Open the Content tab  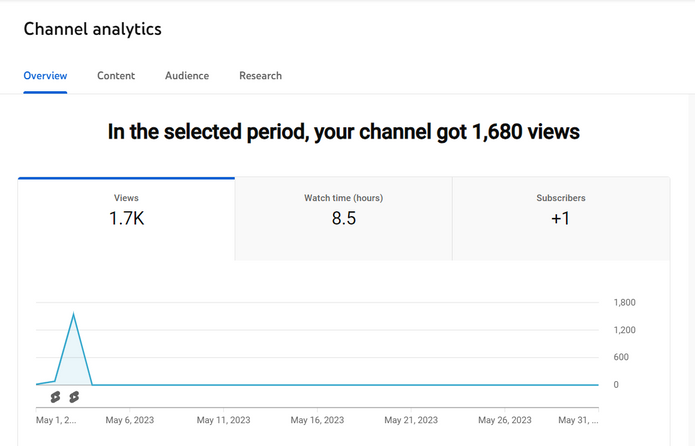tap(116, 76)
